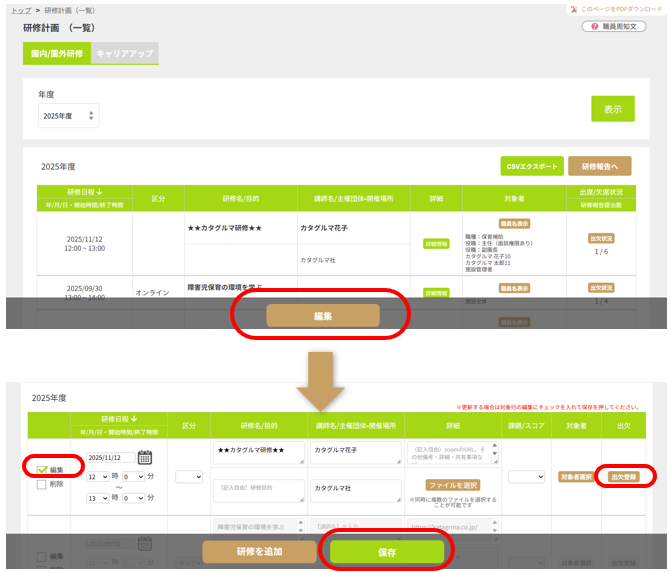The image size is (671, 572).
Task: Open 出欠状況 above the 1 / 6 count
Action: (601, 239)
